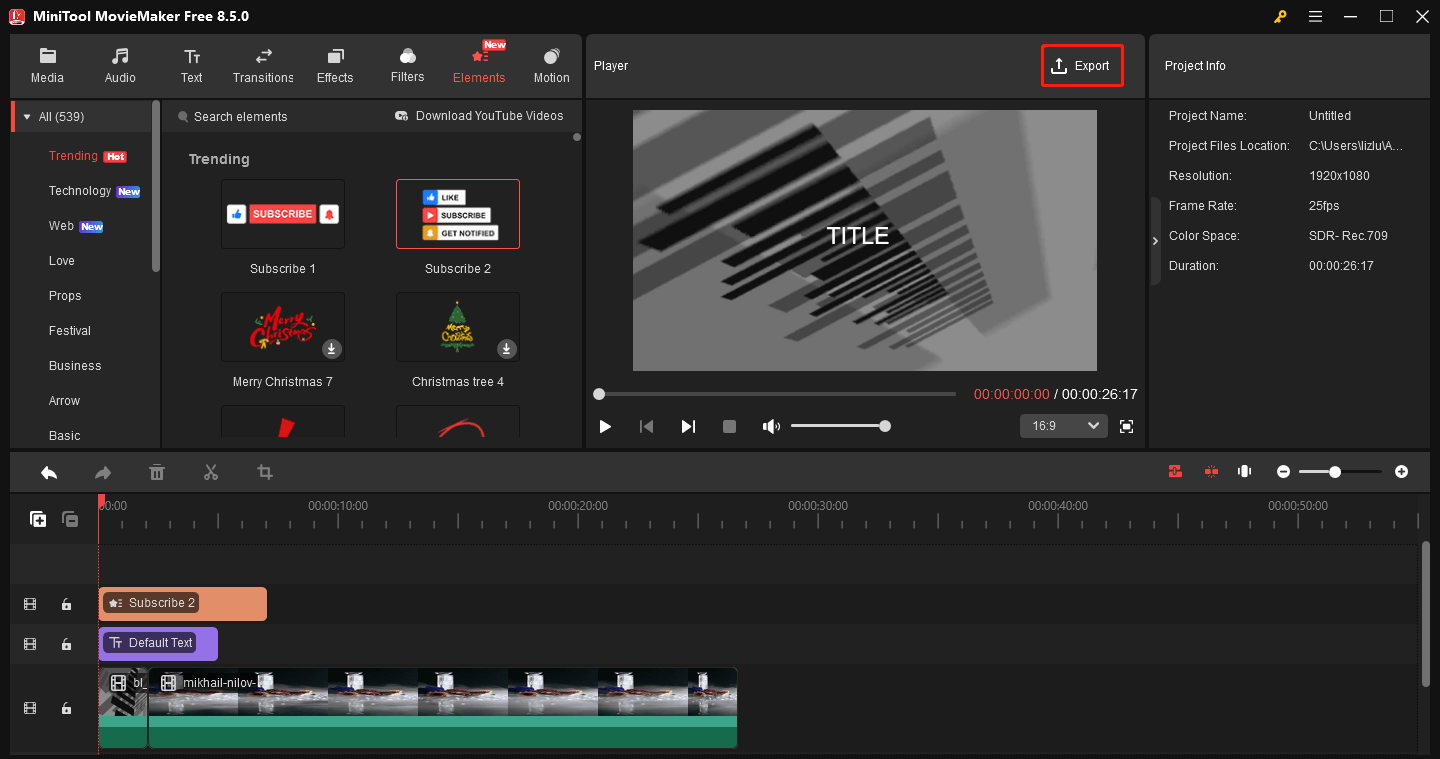Click the Redo arrow above the timeline

point(102,471)
